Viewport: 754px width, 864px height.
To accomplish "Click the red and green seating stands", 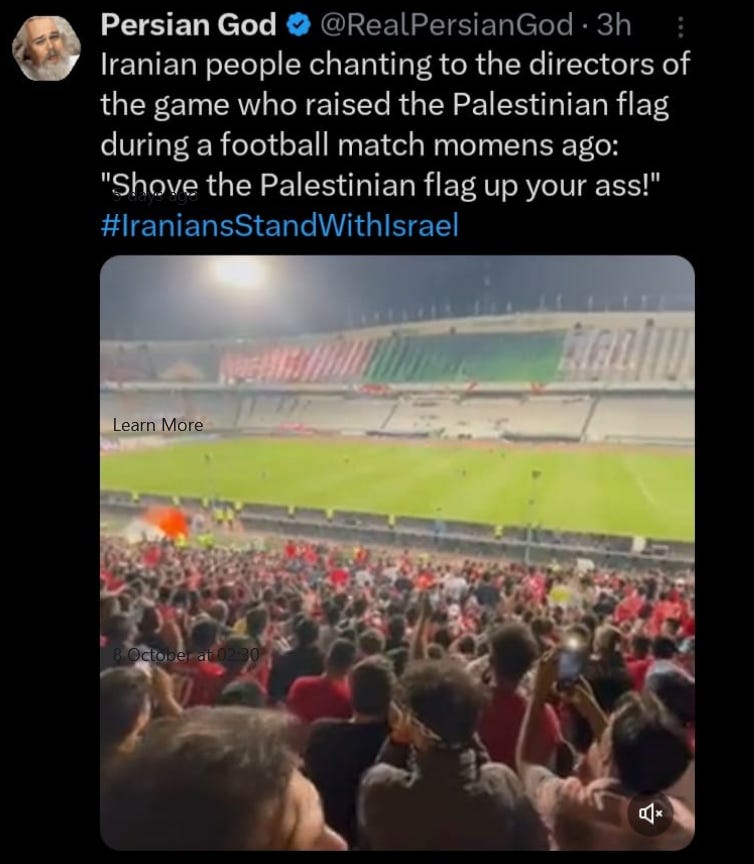I will pyautogui.click(x=392, y=359).
